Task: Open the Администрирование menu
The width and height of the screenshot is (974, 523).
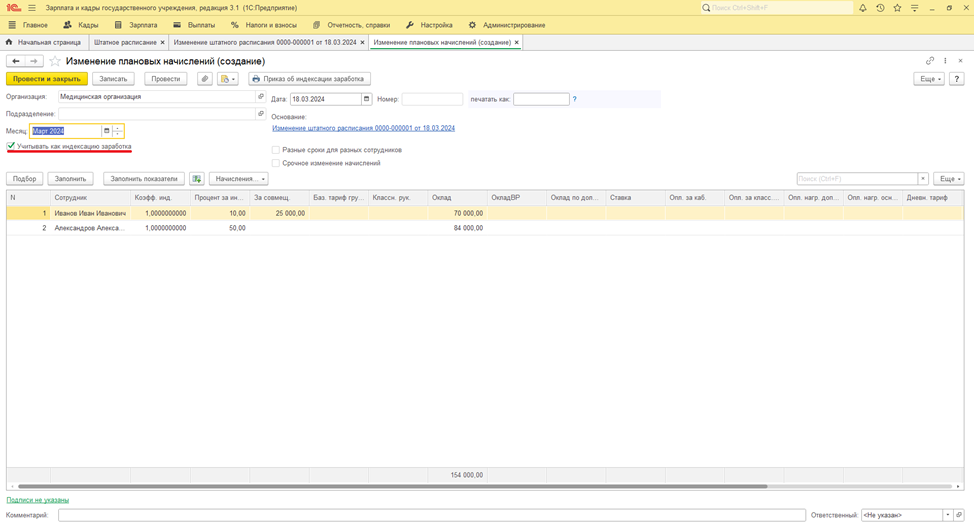Action: [x=507, y=25]
